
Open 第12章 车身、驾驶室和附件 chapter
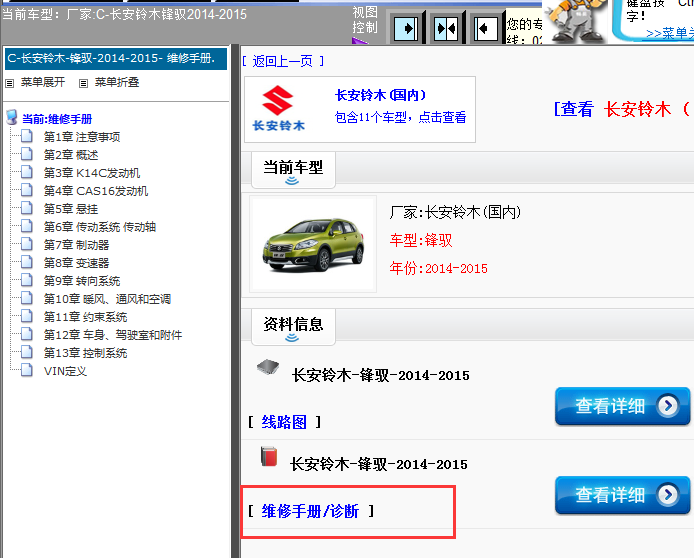tap(113, 335)
